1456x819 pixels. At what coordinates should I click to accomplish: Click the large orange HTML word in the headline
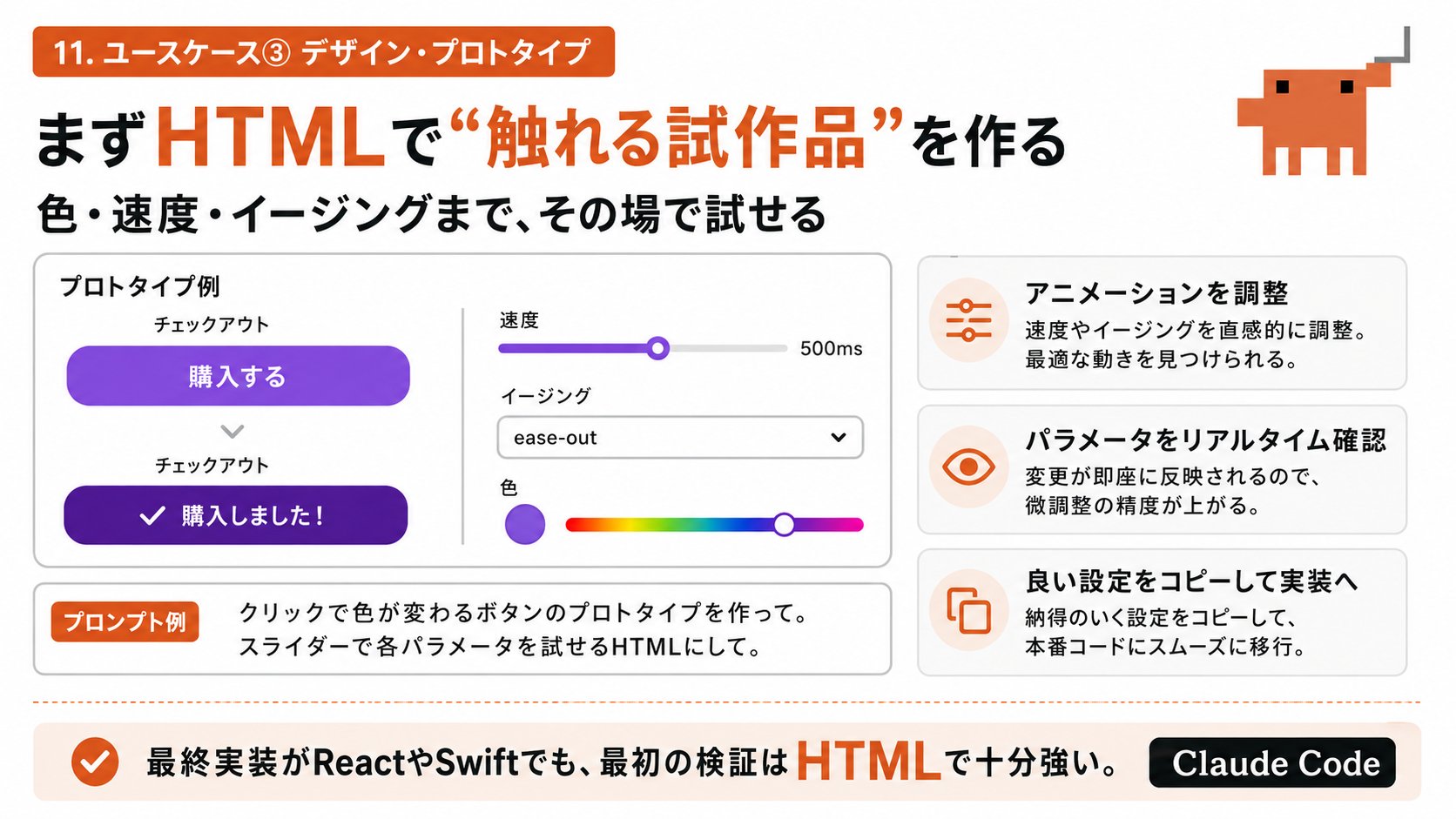(270, 138)
